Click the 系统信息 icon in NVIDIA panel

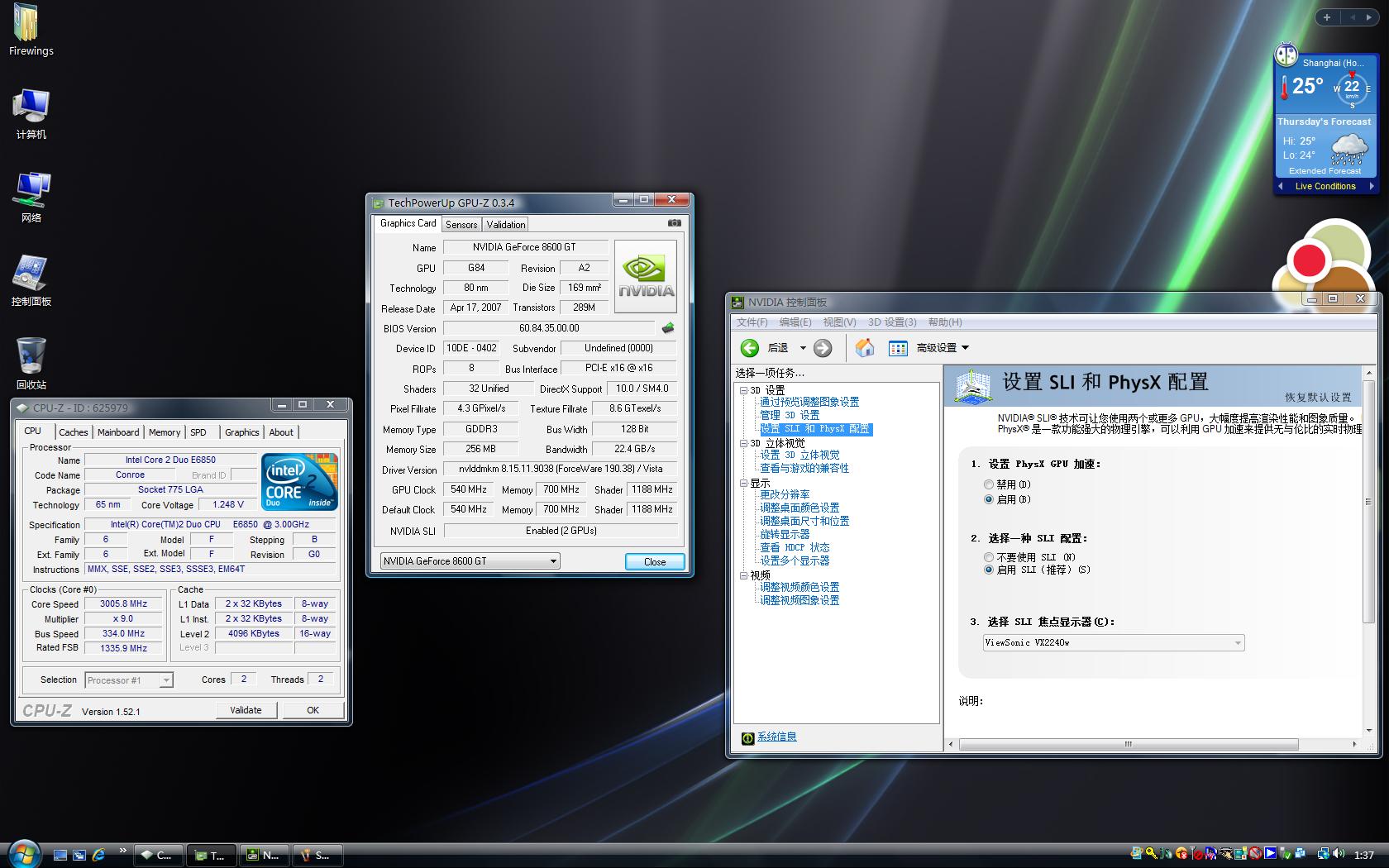point(747,738)
